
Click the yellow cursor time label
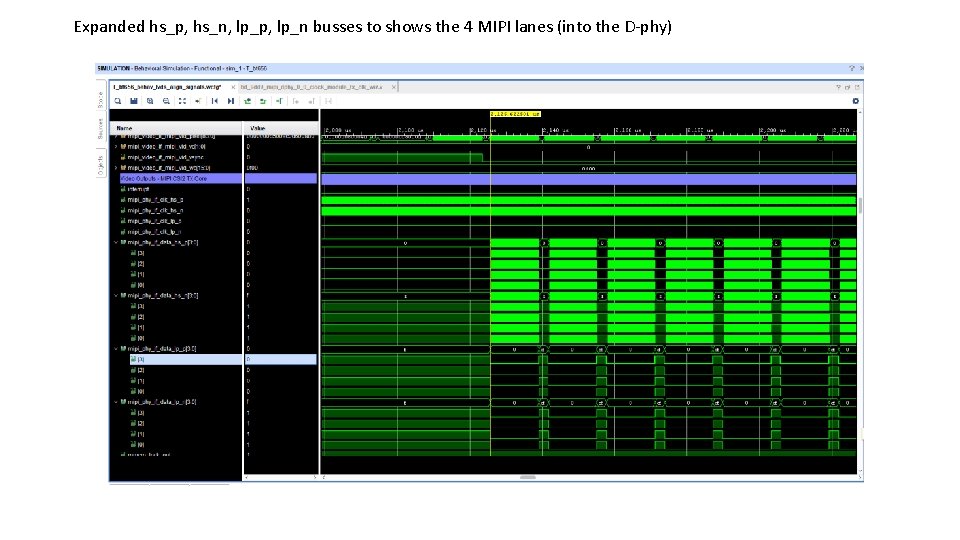515,114
